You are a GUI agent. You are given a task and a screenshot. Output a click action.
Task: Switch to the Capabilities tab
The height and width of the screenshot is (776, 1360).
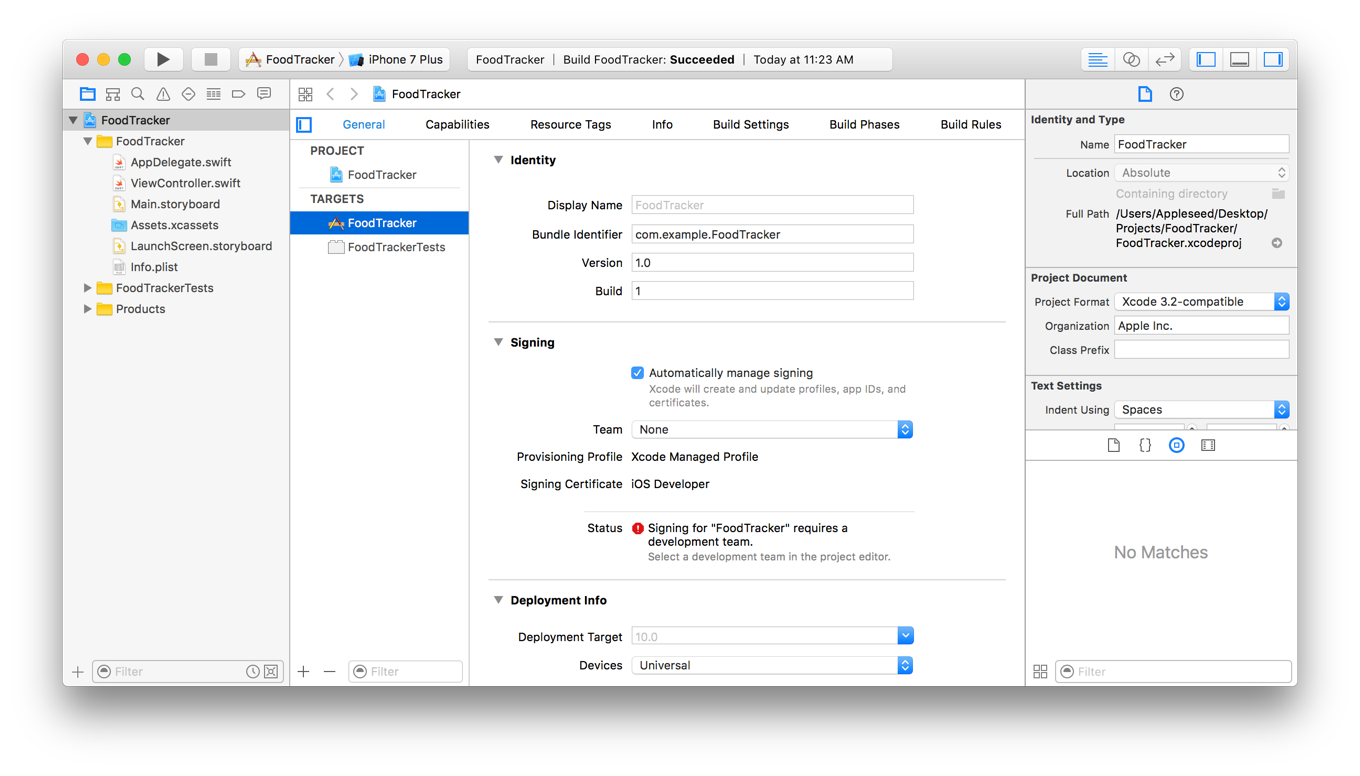pos(457,125)
